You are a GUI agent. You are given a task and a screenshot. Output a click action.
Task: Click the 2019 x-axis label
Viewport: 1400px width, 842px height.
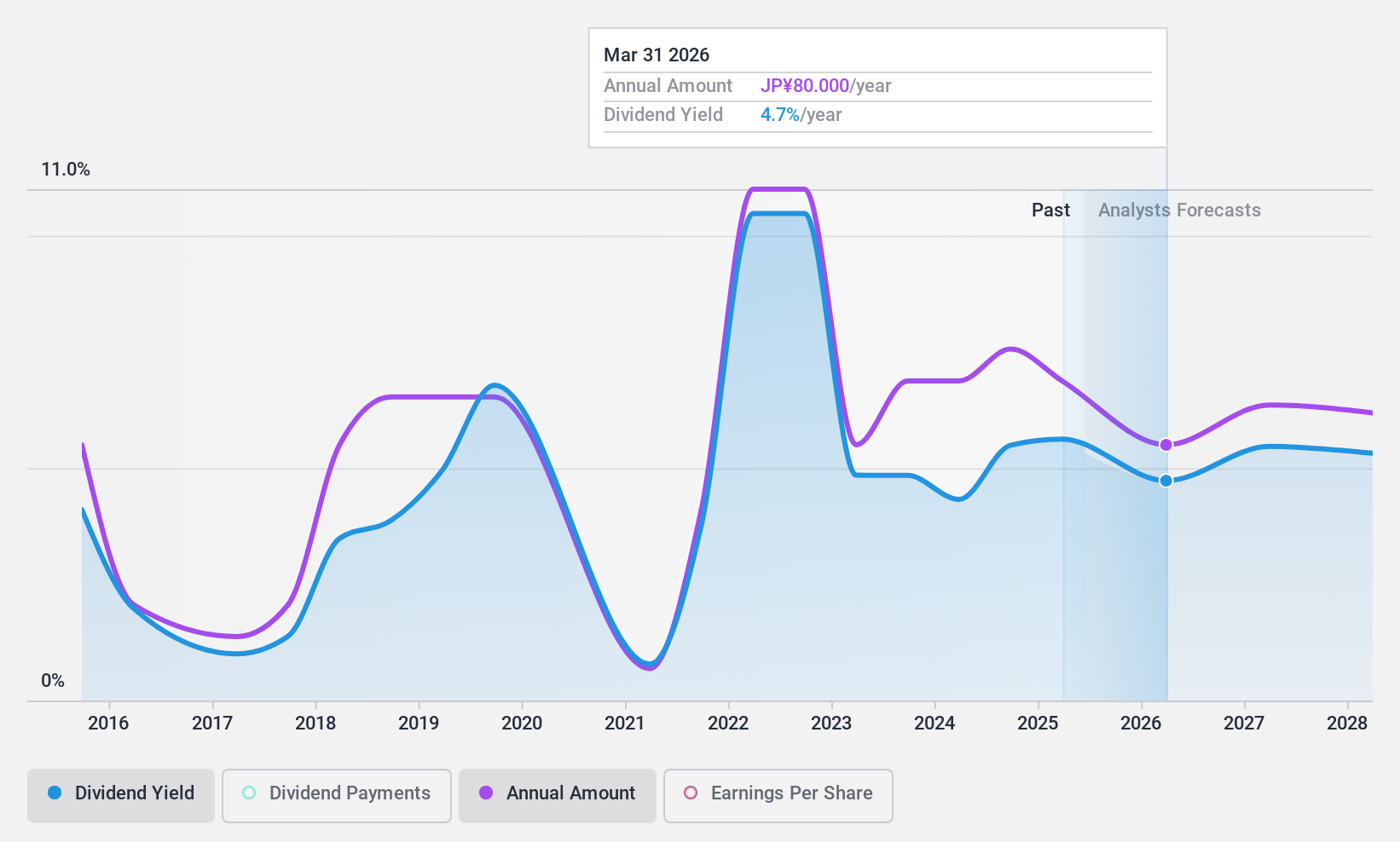[419, 724]
